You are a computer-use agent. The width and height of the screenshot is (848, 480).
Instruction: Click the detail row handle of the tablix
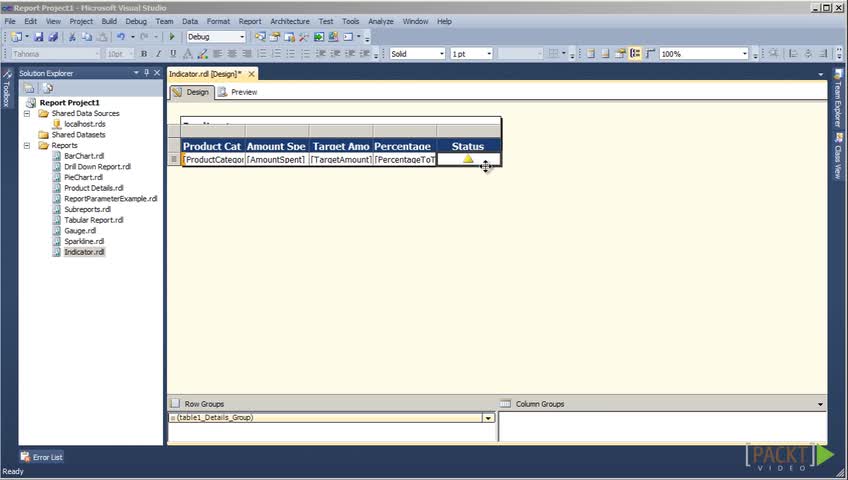point(174,159)
